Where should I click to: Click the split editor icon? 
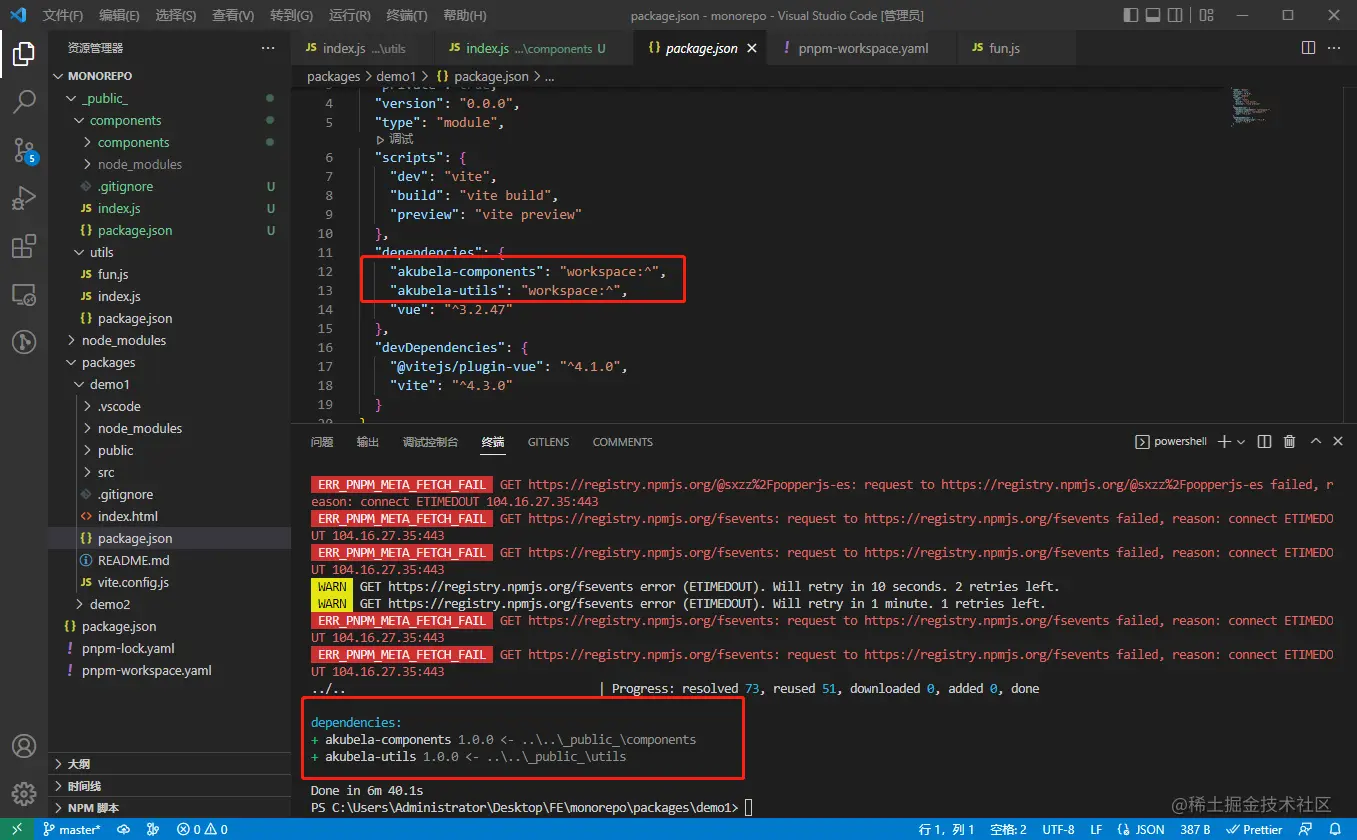tap(1308, 48)
